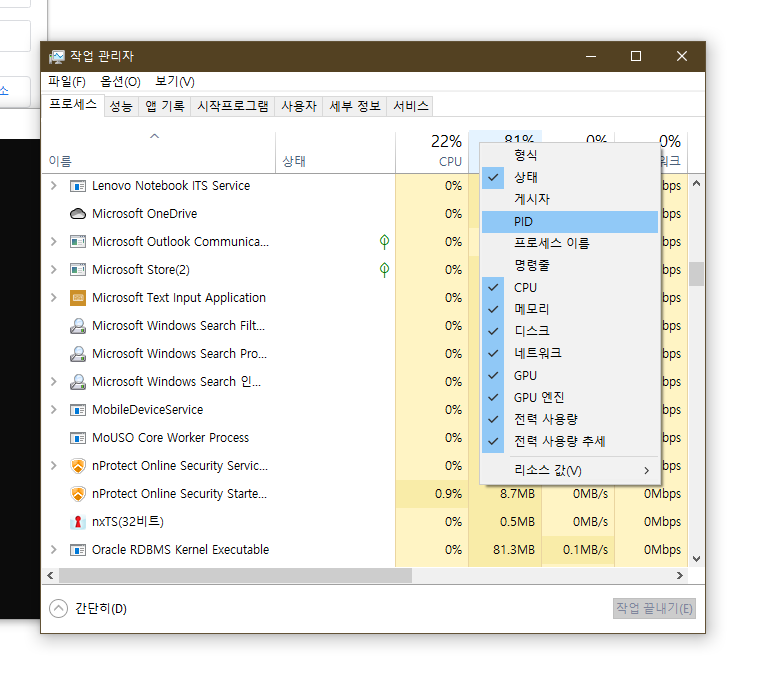761x677 pixels.
Task: Uncheck the 전력 사용량 추세 column option
Action: pyautogui.click(x=570, y=441)
